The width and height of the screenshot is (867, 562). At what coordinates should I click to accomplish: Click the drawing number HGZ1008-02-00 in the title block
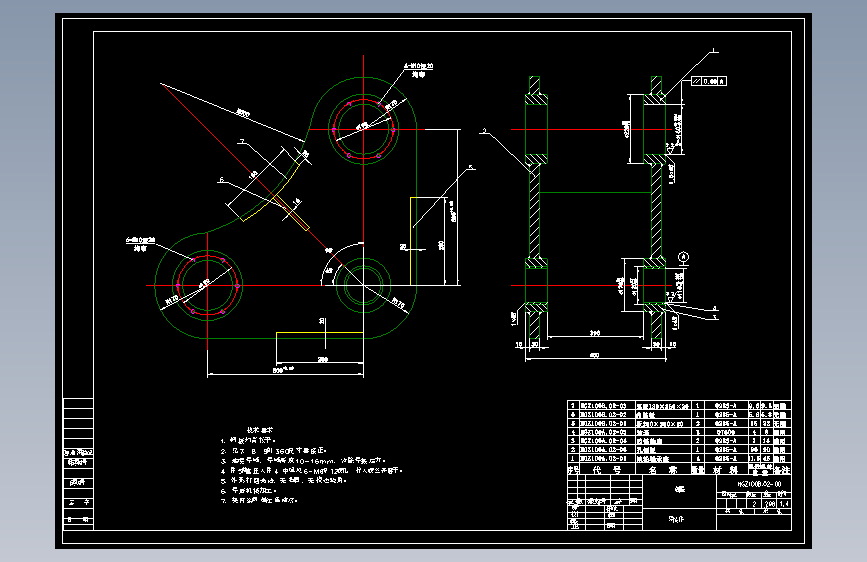(x=760, y=484)
